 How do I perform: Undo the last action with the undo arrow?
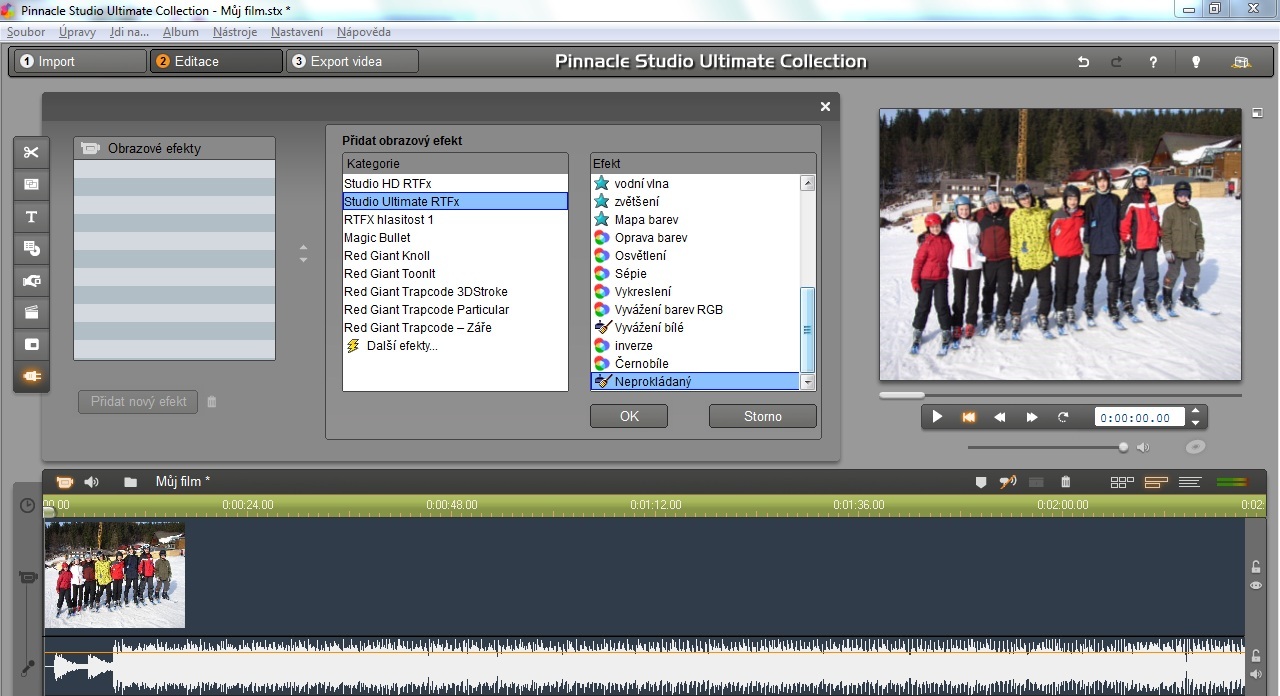click(1083, 62)
